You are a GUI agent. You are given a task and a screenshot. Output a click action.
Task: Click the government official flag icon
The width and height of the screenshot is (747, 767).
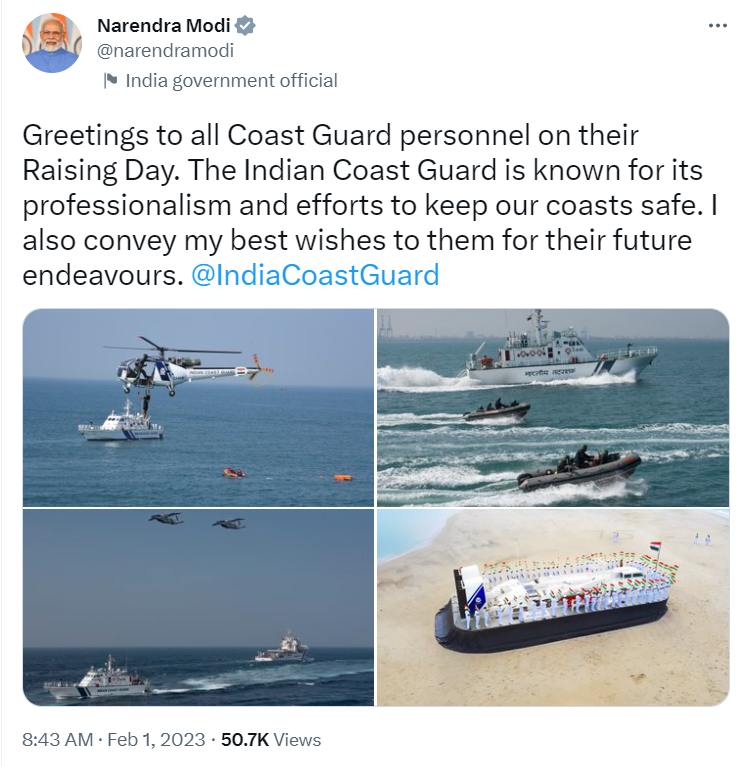pos(110,81)
